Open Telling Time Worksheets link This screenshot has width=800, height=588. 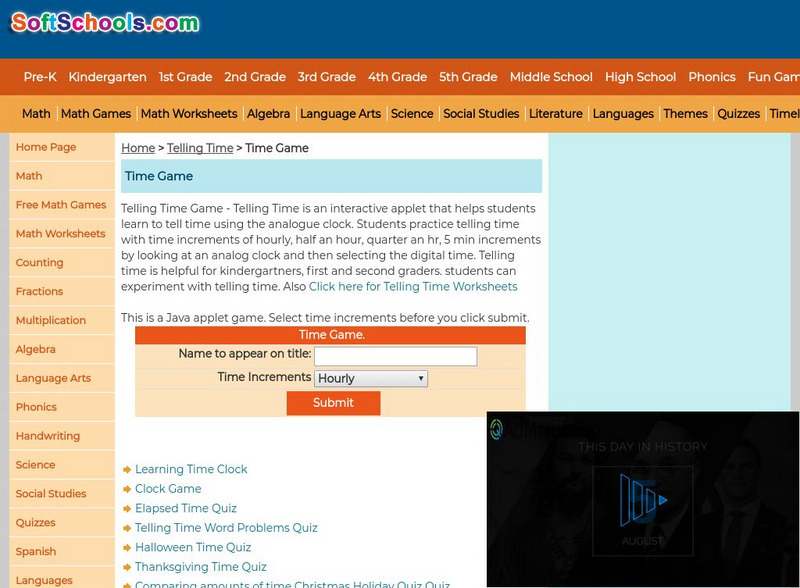pyautogui.click(x=412, y=285)
